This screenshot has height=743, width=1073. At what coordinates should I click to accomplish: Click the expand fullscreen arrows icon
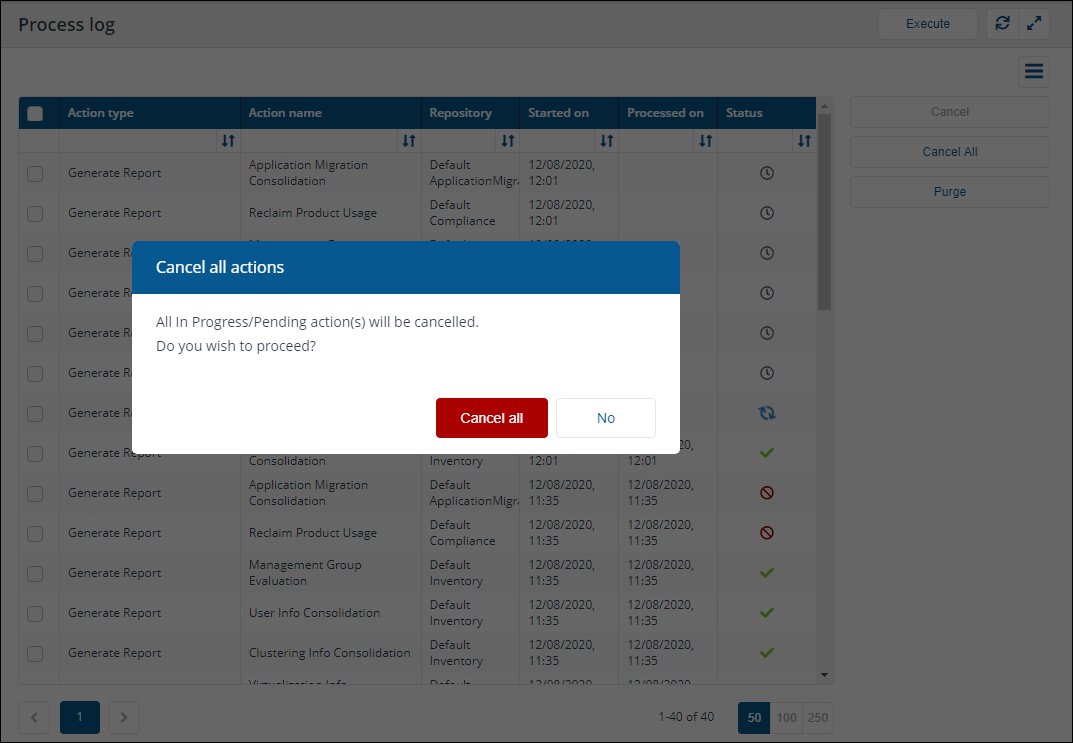(x=1033, y=24)
